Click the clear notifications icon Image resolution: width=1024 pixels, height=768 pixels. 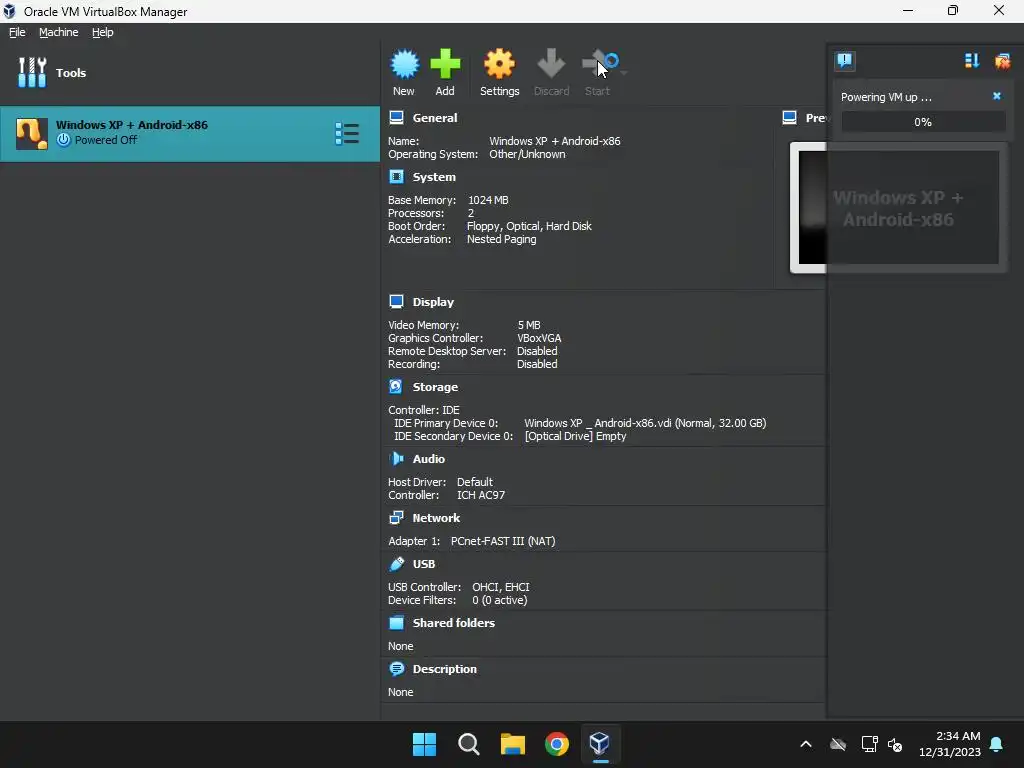coord(1002,61)
